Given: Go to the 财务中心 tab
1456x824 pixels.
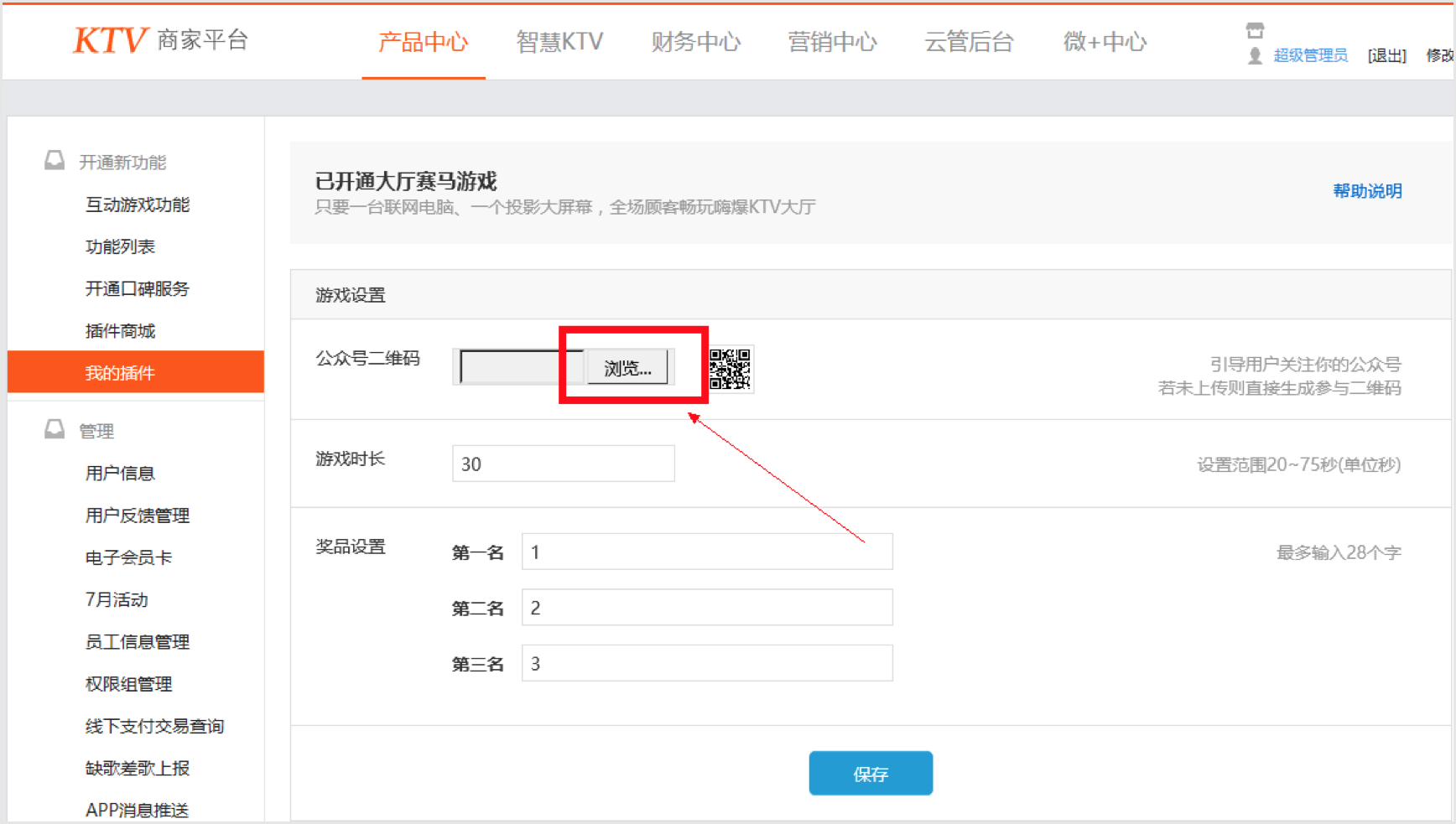Looking at the screenshot, I should [x=695, y=42].
